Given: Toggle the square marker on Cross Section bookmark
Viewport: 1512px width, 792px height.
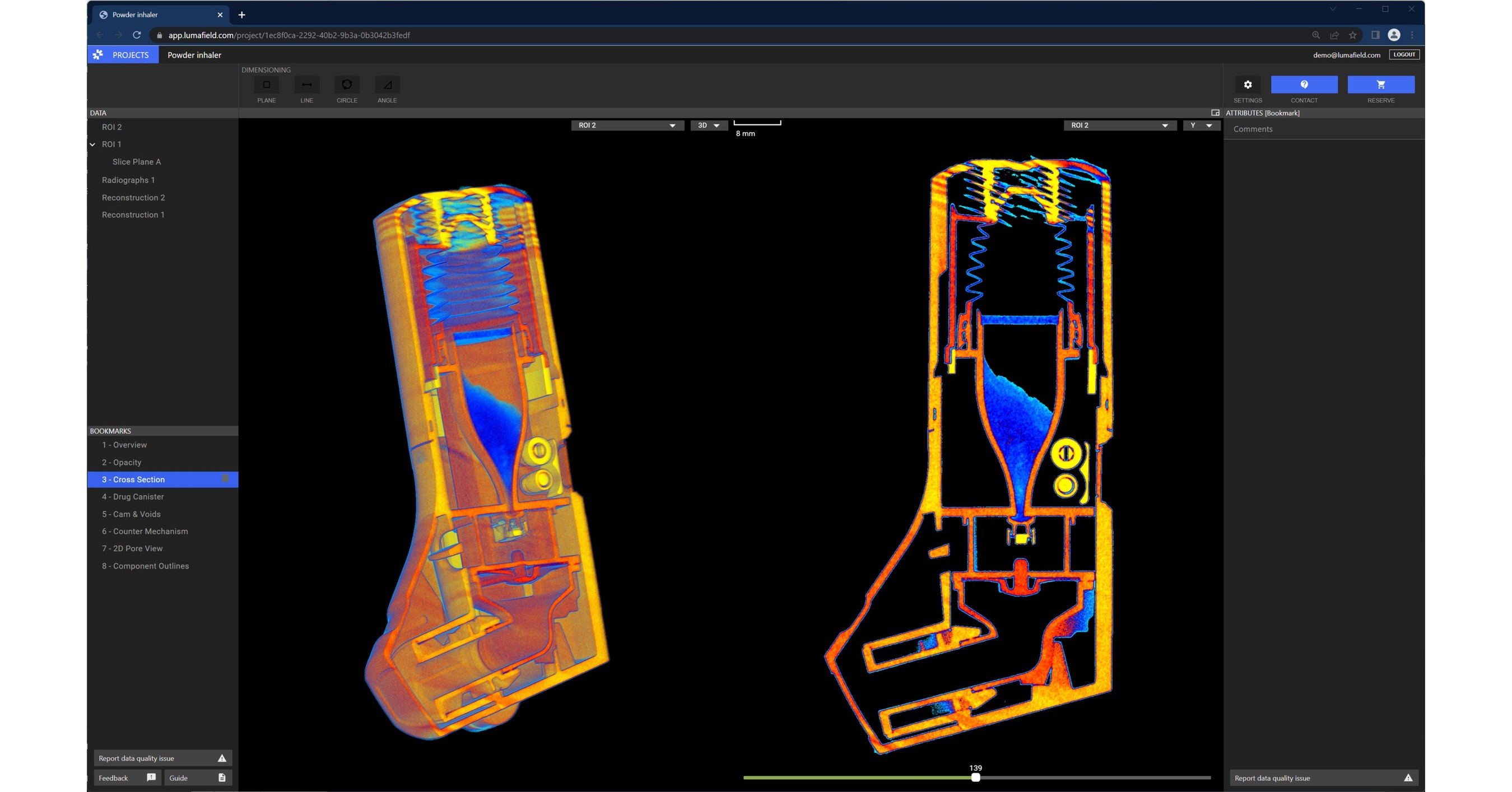Looking at the screenshot, I should [x=225, y=479].
